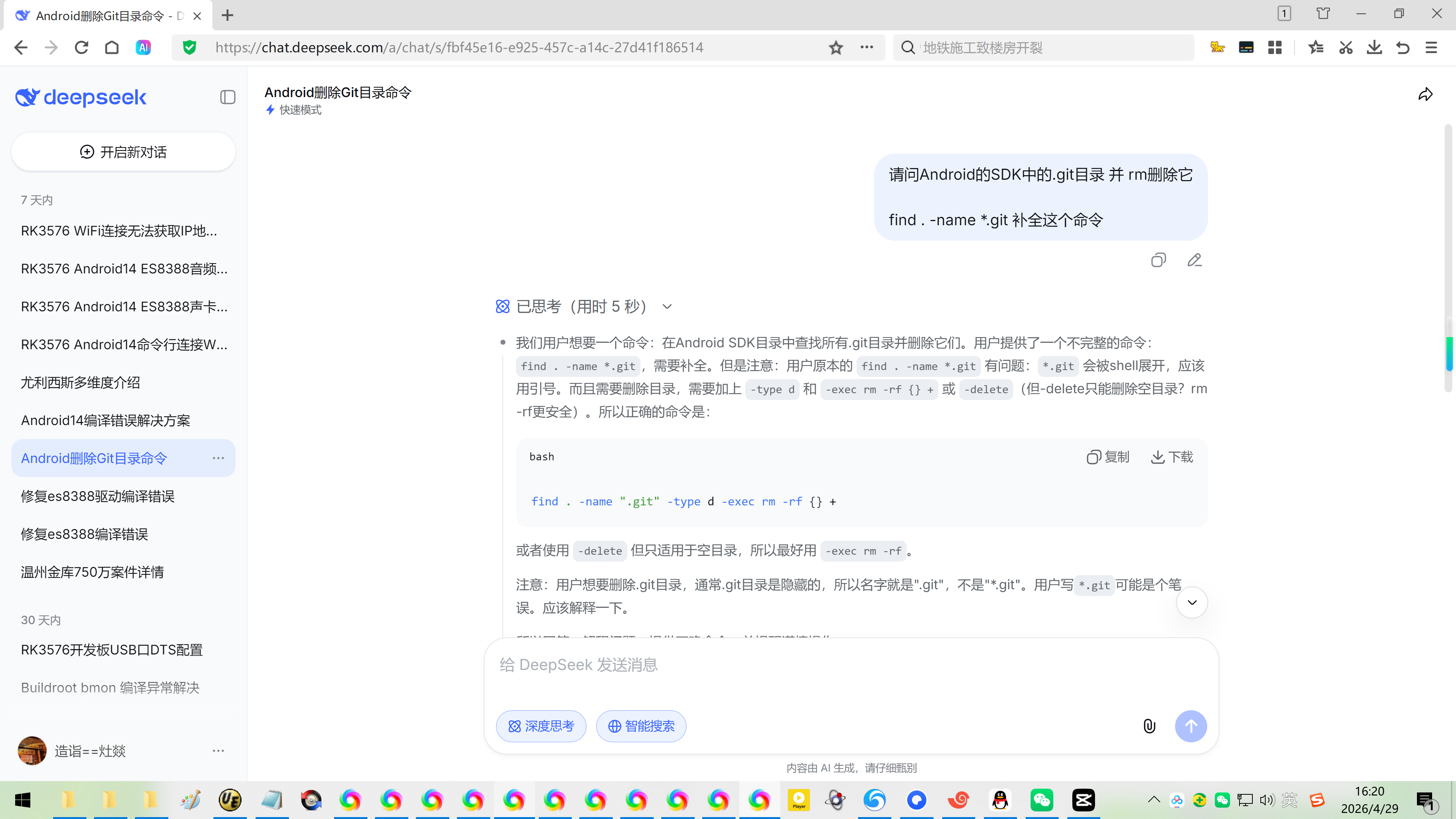Start a new chat with 开启新对话
Image resolution: width=1456 pixels, height=819 pixels.
click(x=123, y=152)
